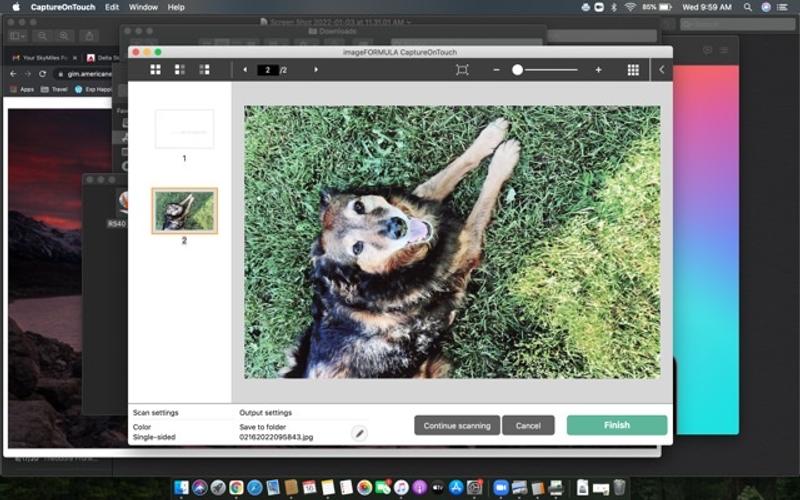Zoom out with the minus icon
This screenshot has width=800, height=500.
click(x=496, y=70)
